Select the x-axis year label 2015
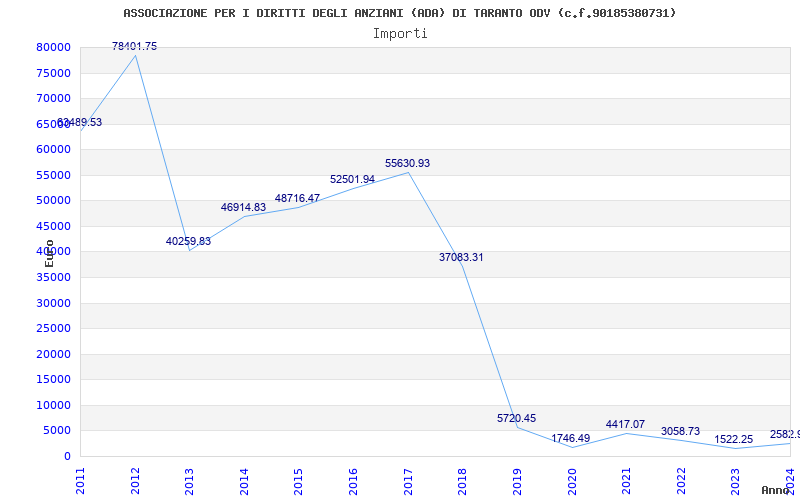800x500 pixels. click(x=298, y=481)
